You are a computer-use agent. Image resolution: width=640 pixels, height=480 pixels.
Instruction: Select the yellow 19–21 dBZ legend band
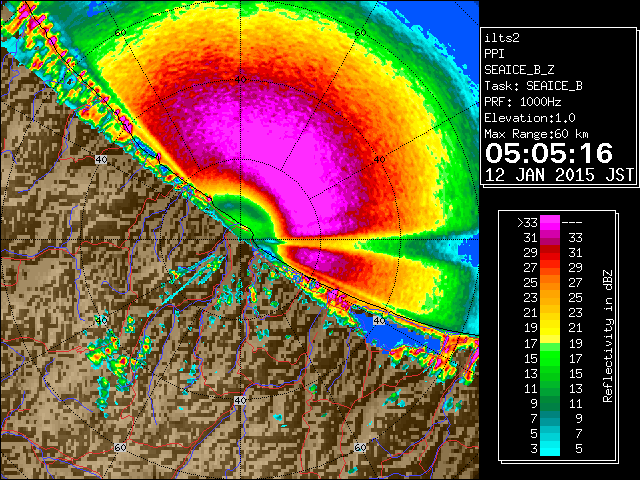(550, 328)
